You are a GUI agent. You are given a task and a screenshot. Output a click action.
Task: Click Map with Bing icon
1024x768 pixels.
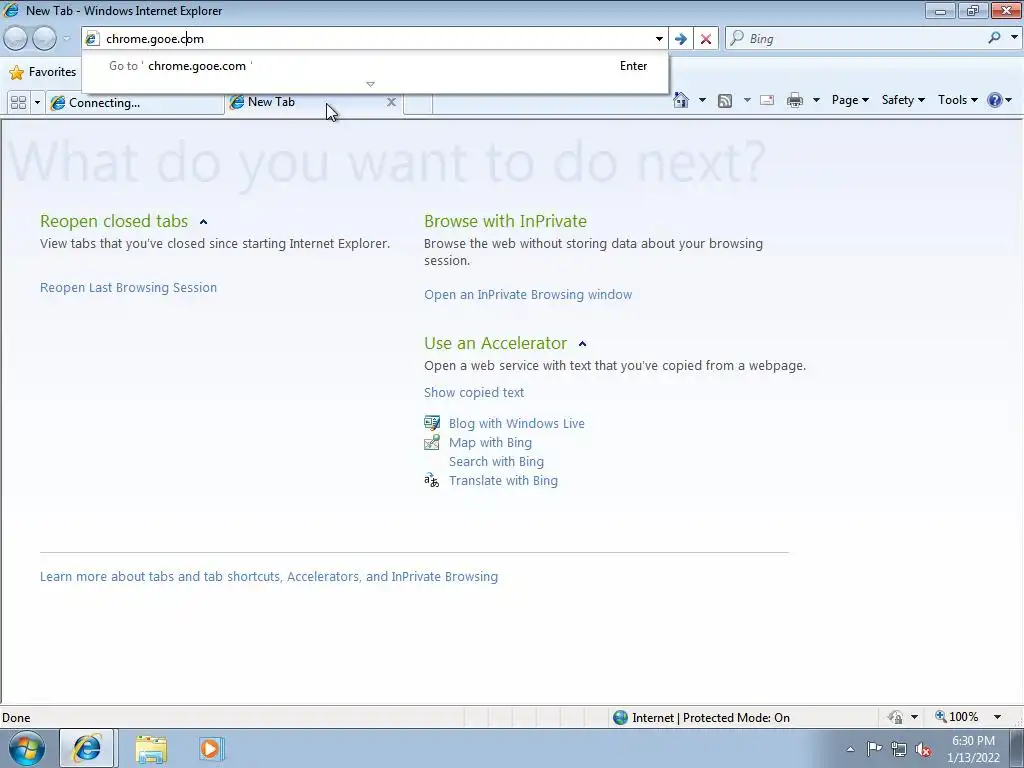[432, 443]
